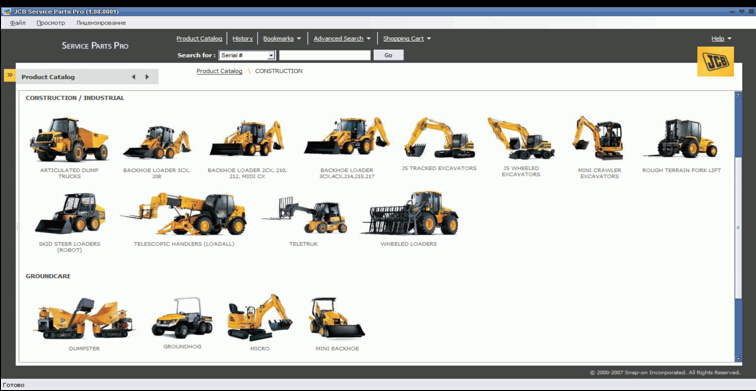Viewport: 756px width, 391px height.
Task: Select the Telescopic Handlers (Loadall) picture
Action: [x=184, y=214]
